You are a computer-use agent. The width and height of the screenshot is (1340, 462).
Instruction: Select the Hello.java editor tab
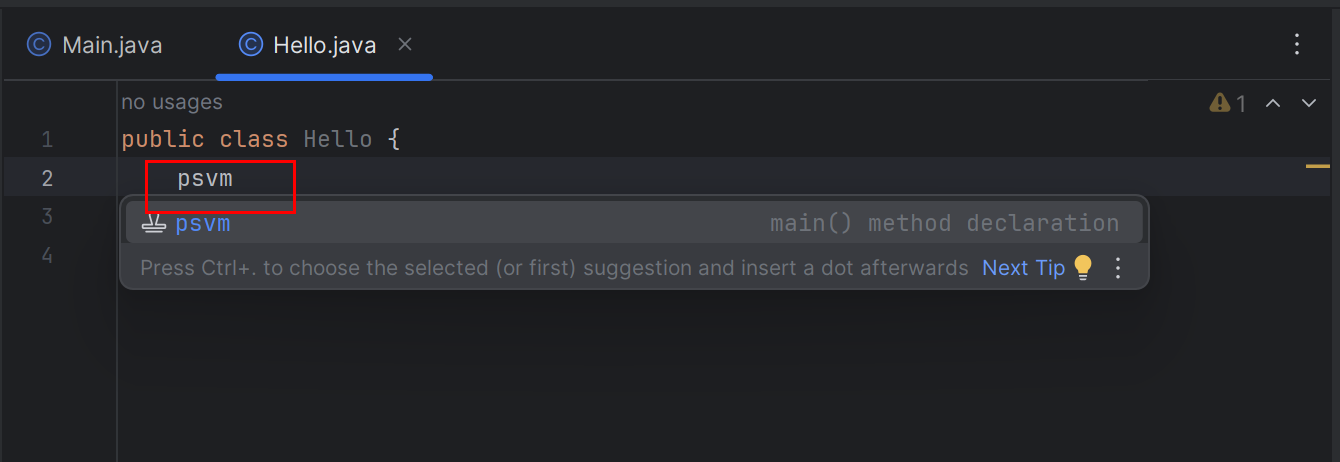pyautogui.click(x=324, y=45)
